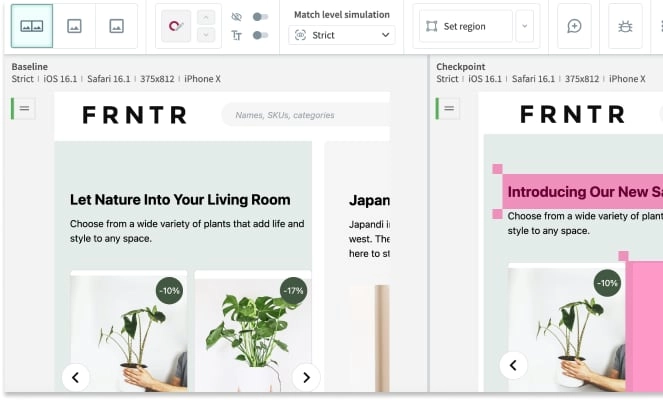The width and height of the screenshot is (663, 400).
Task: Click the left carousel arrow in Checkpoint
Action: click(513, 365)
